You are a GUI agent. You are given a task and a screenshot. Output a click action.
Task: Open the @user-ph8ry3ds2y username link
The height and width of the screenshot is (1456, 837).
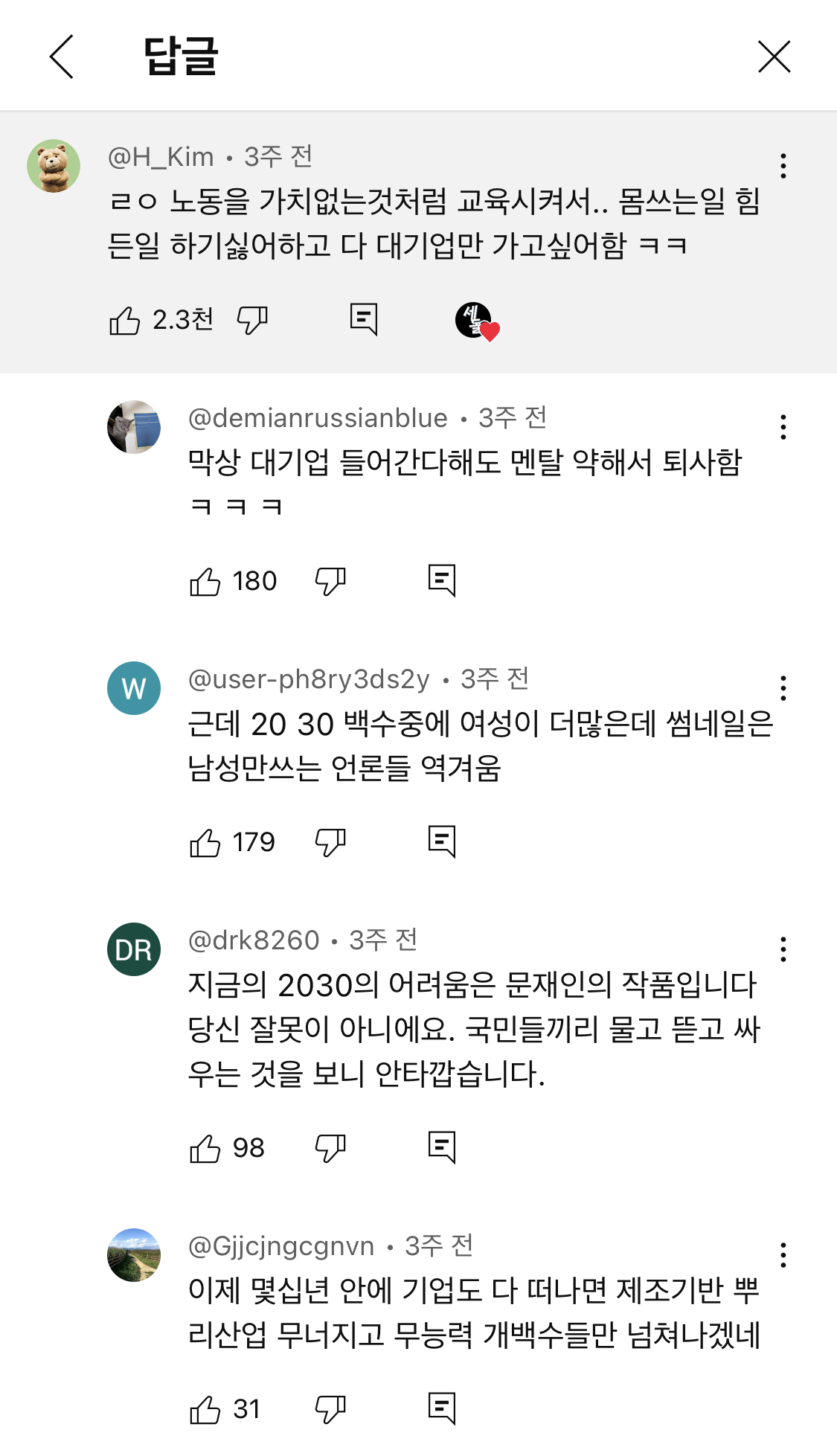click(309, 679)
